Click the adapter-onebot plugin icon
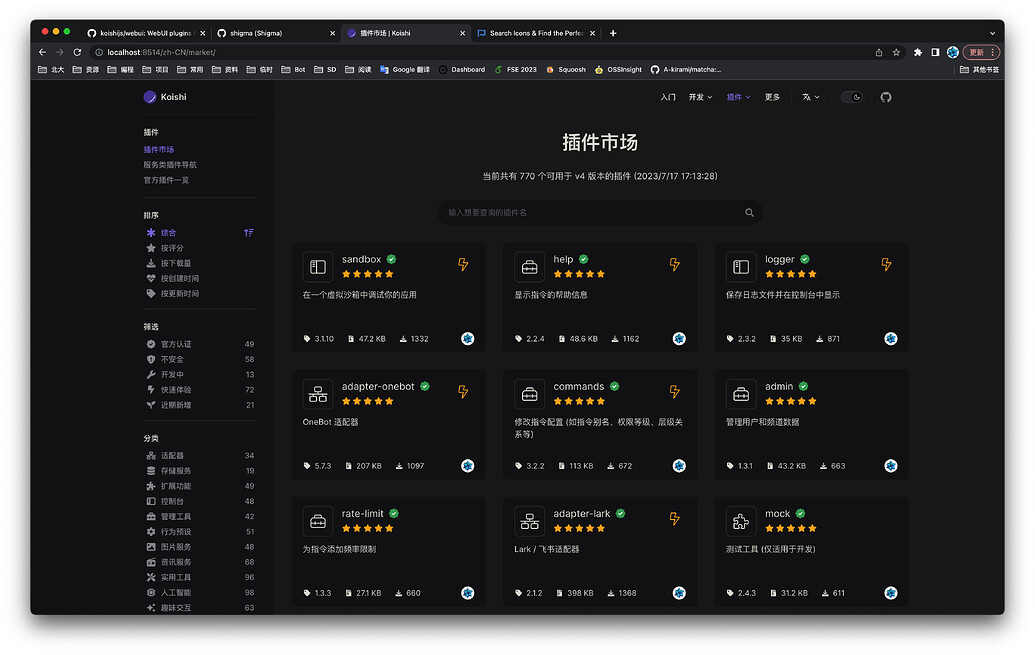Screen dimensions: 1035x655 point(317,393)
